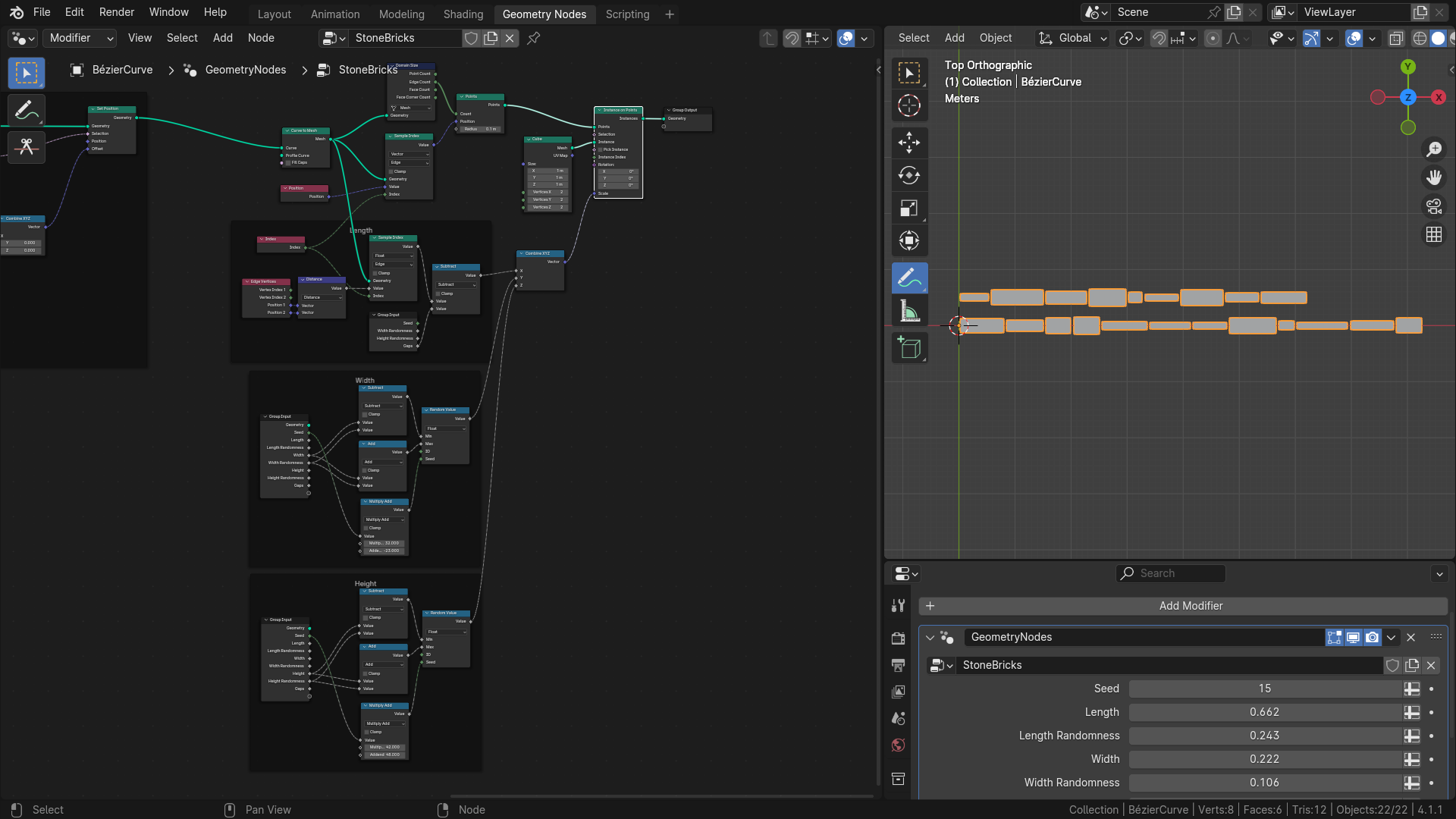Switch to the Shading workspace tab
Image resolution: width=1456 pixels, height=819 pixels.
(463, 14)
